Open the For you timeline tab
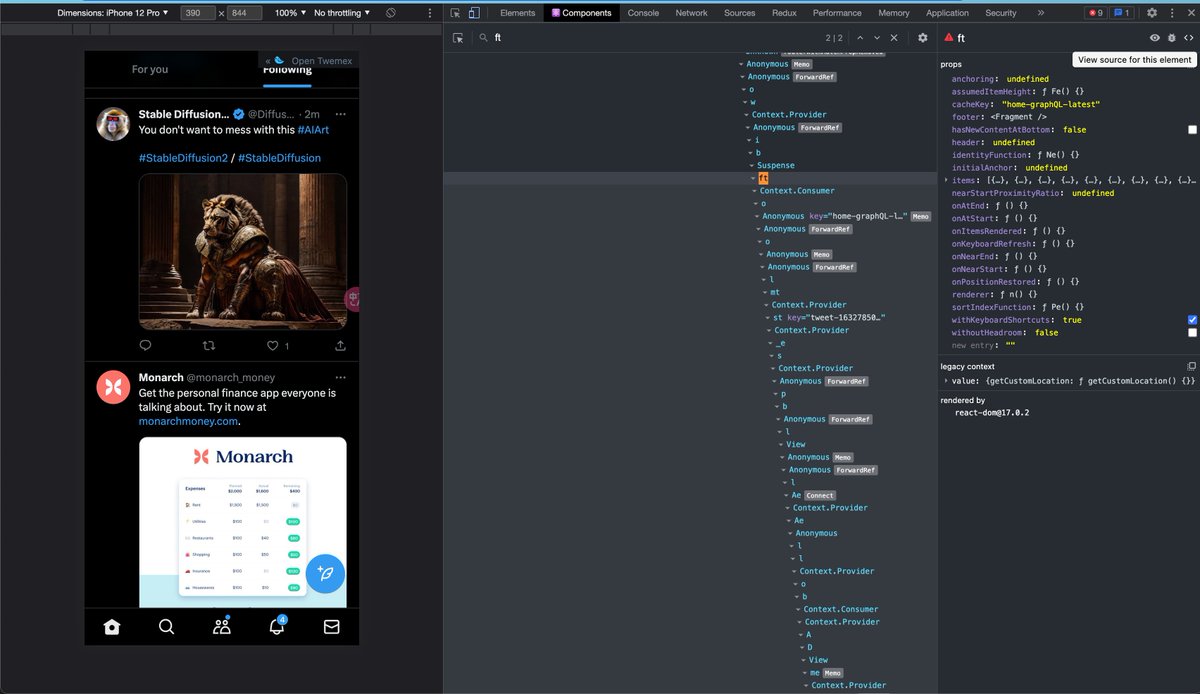Image resolution: width=1200 pixels, height=694 pixels. (x=150, y=69)
